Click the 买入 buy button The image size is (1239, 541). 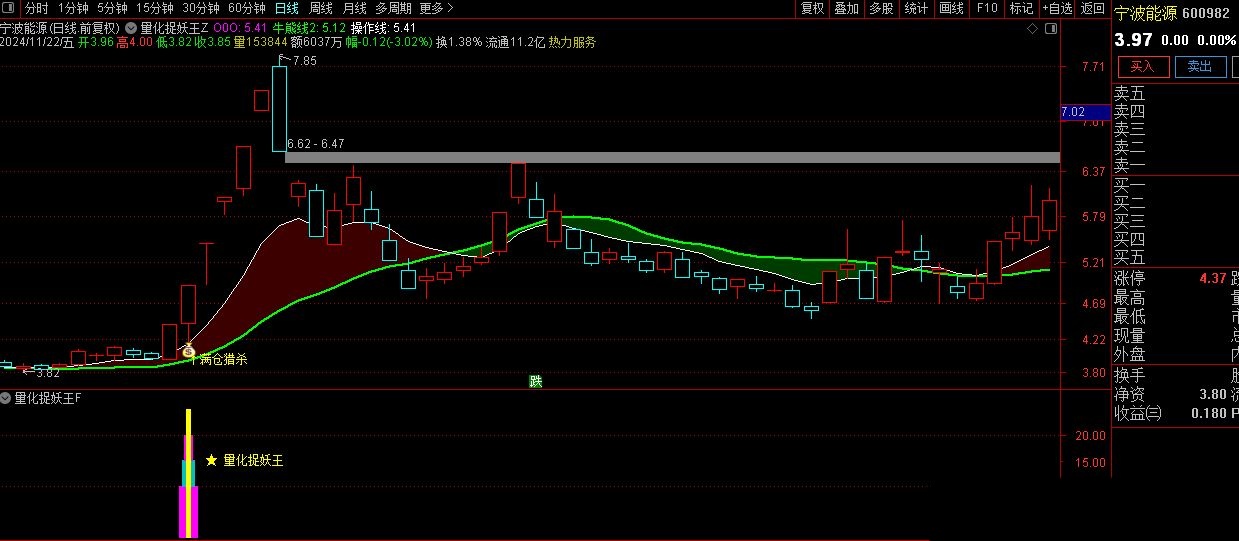(x=1143, y=66)
